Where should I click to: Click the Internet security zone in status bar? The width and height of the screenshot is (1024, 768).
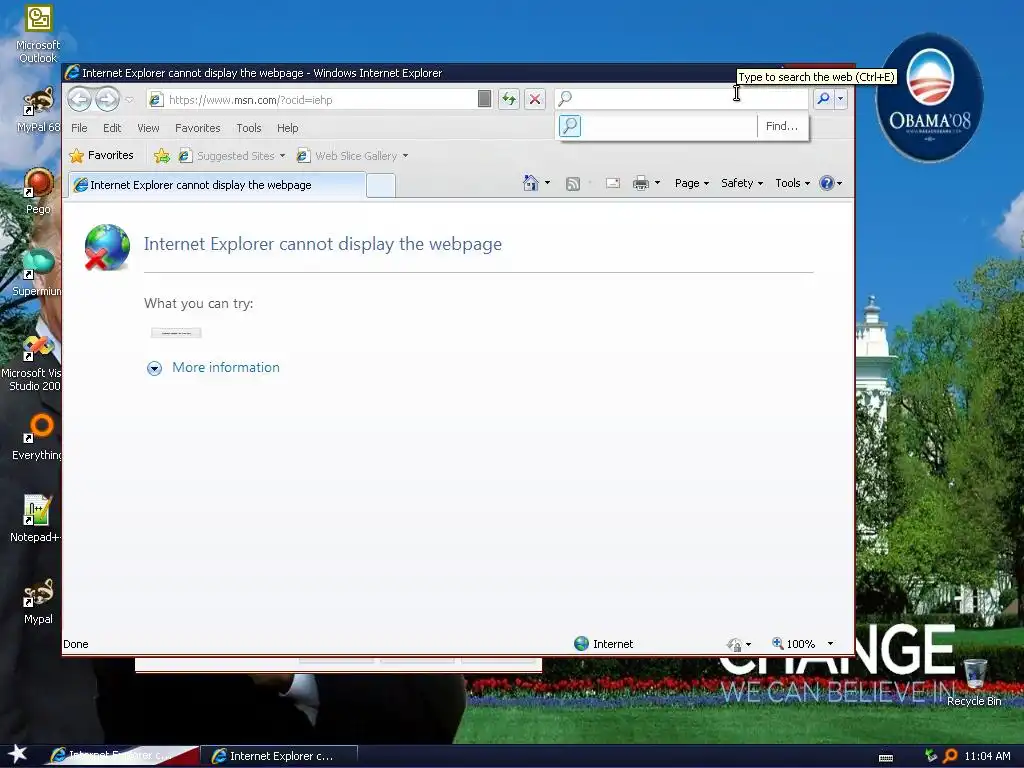click(x=603, y=644)
